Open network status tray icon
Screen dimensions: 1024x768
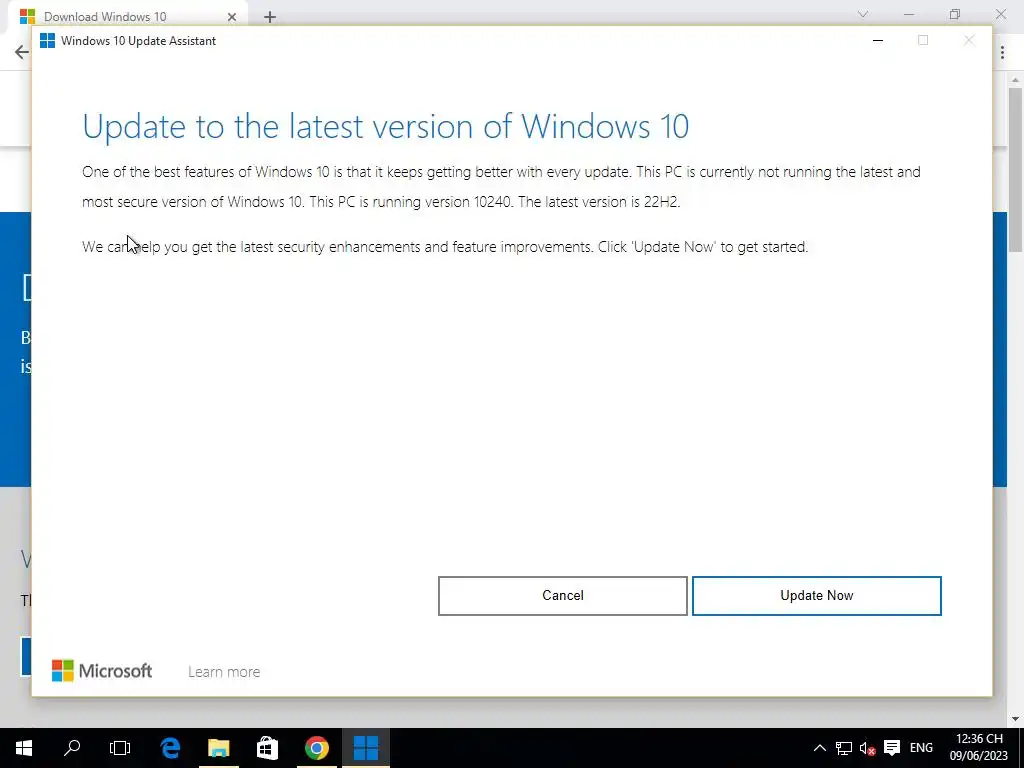pos(844,748)
